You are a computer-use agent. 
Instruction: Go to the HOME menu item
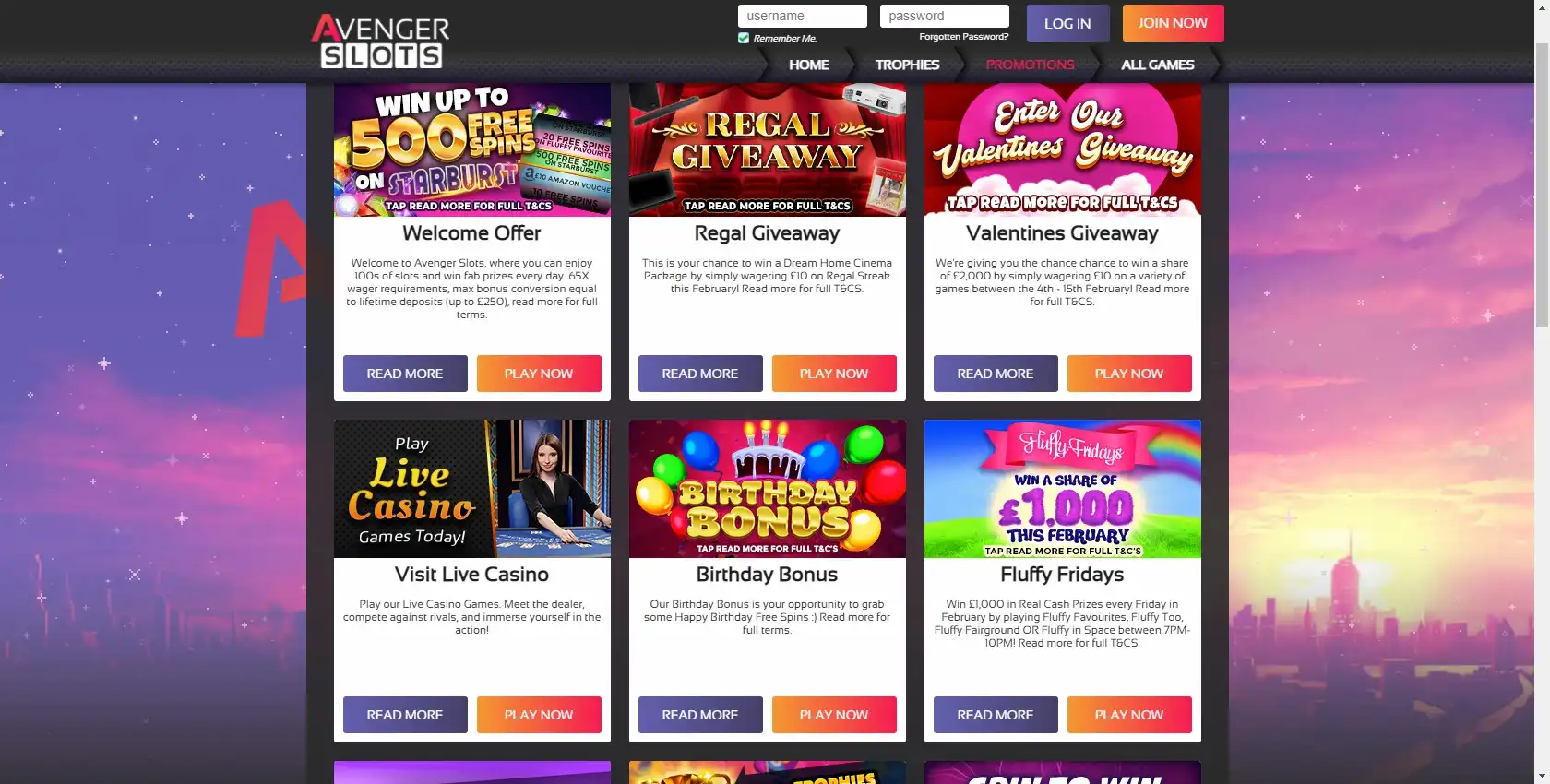[x=808, y=65]
